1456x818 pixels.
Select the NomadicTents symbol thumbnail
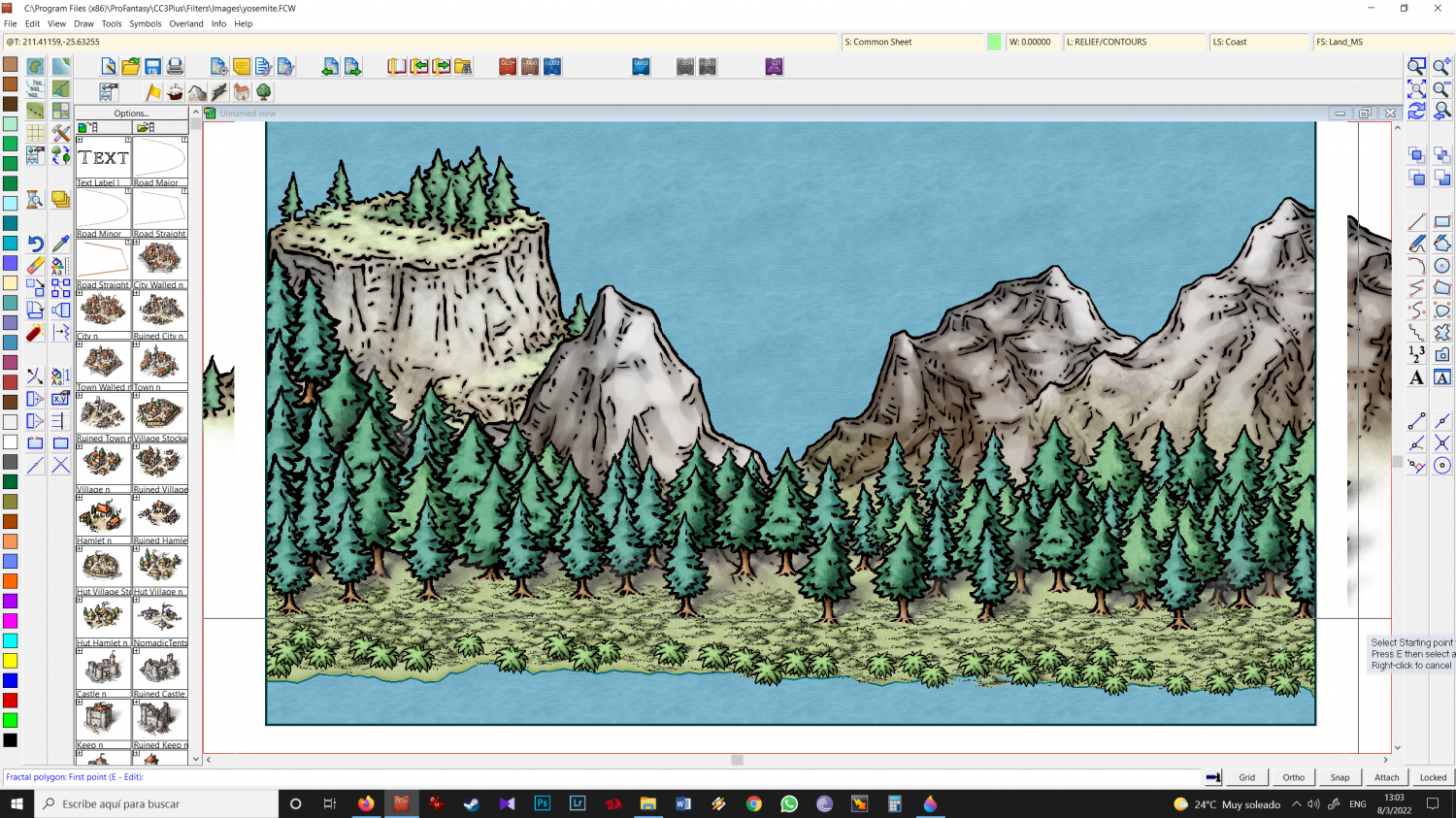coord(160,620)
